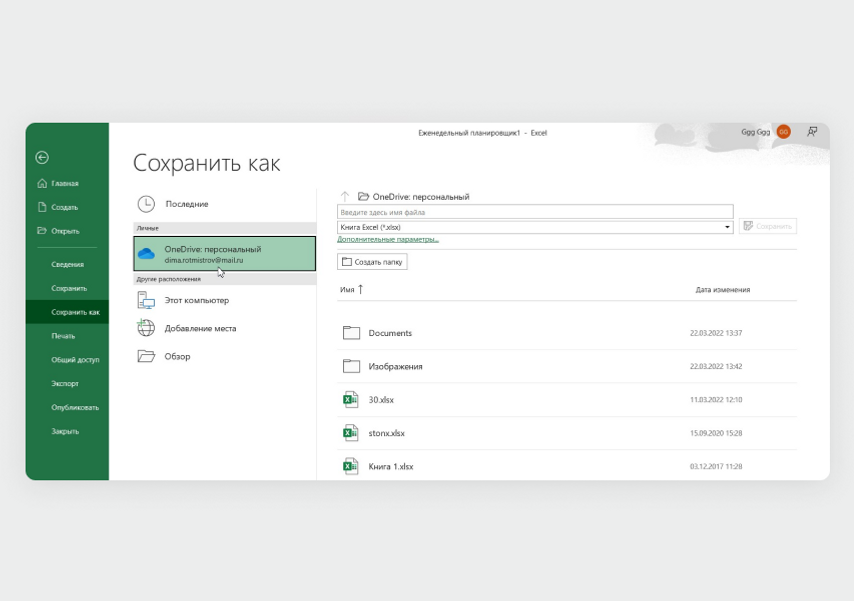
Task: Select the file name stonx.xlsx
Action: pos(387,433)
